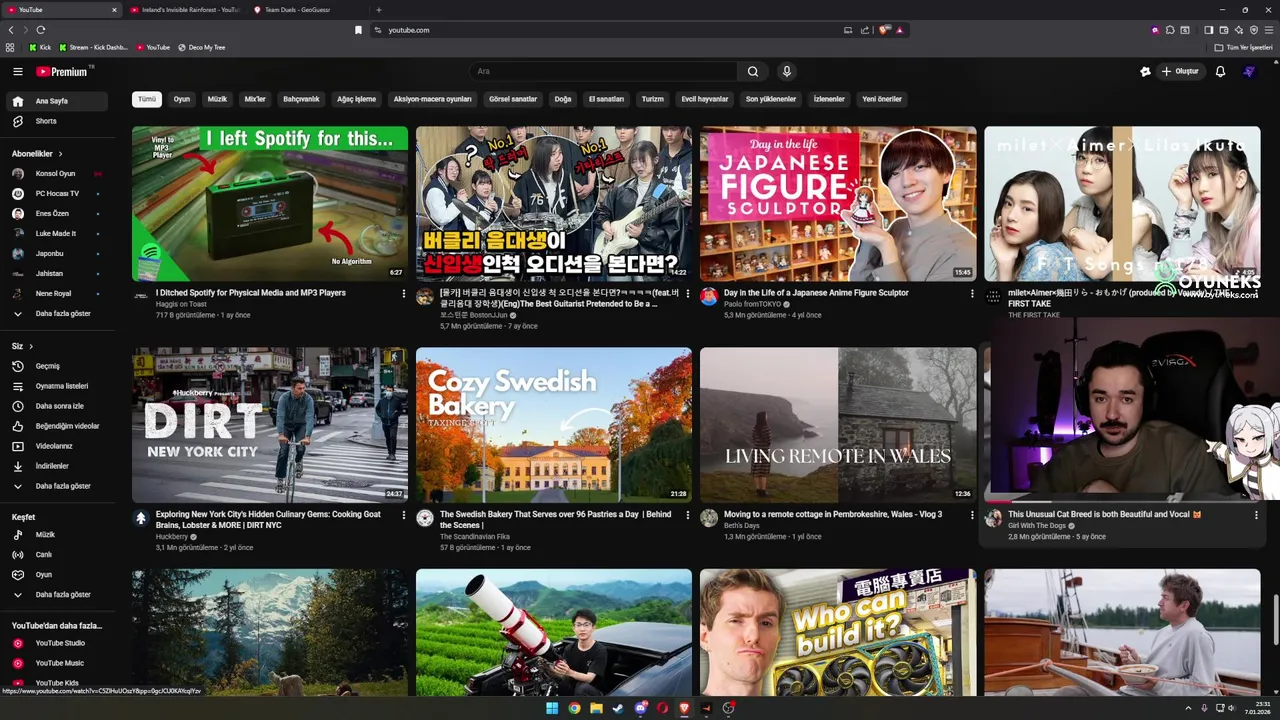Open the browser main menu icon
The width and height of the screenshot is (1280, 720).
point(1269,30)
